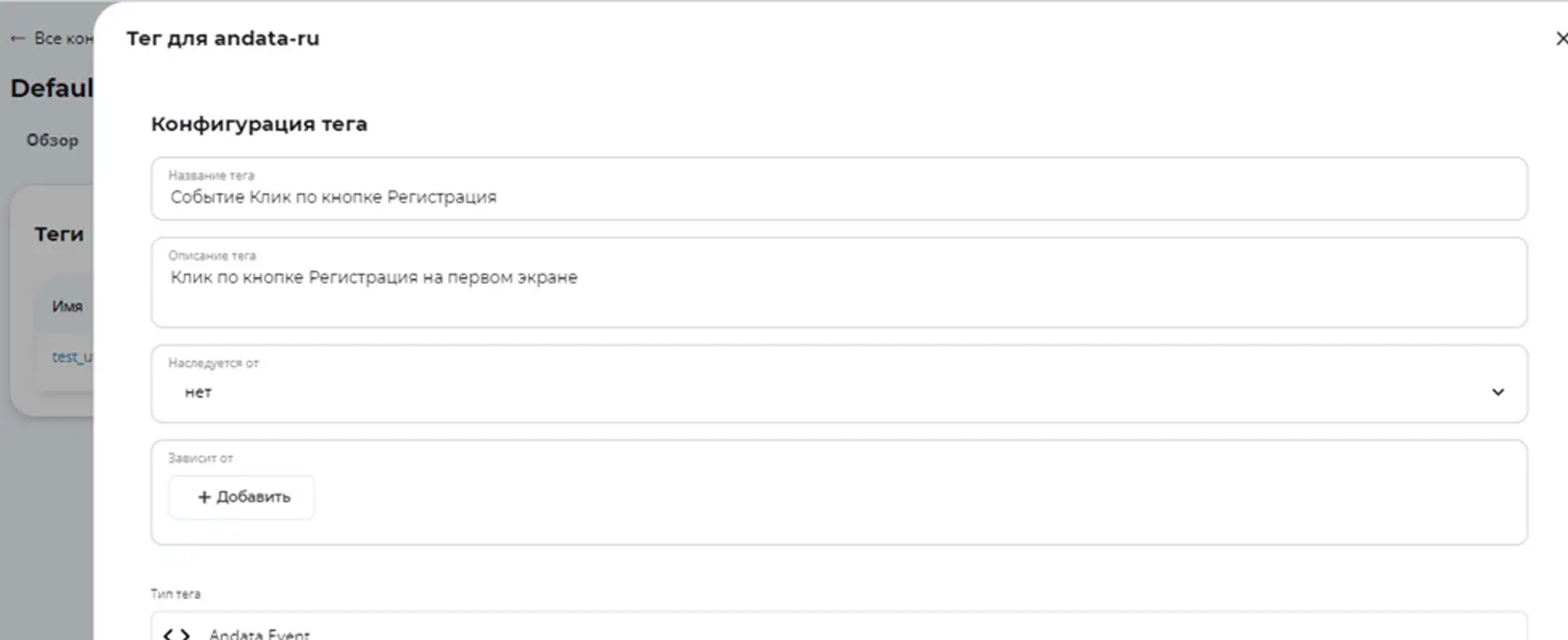Click the Зависит от field label
Image resolution: width=1568 pixels, height=640 pixels.
[x=201, y=458]
